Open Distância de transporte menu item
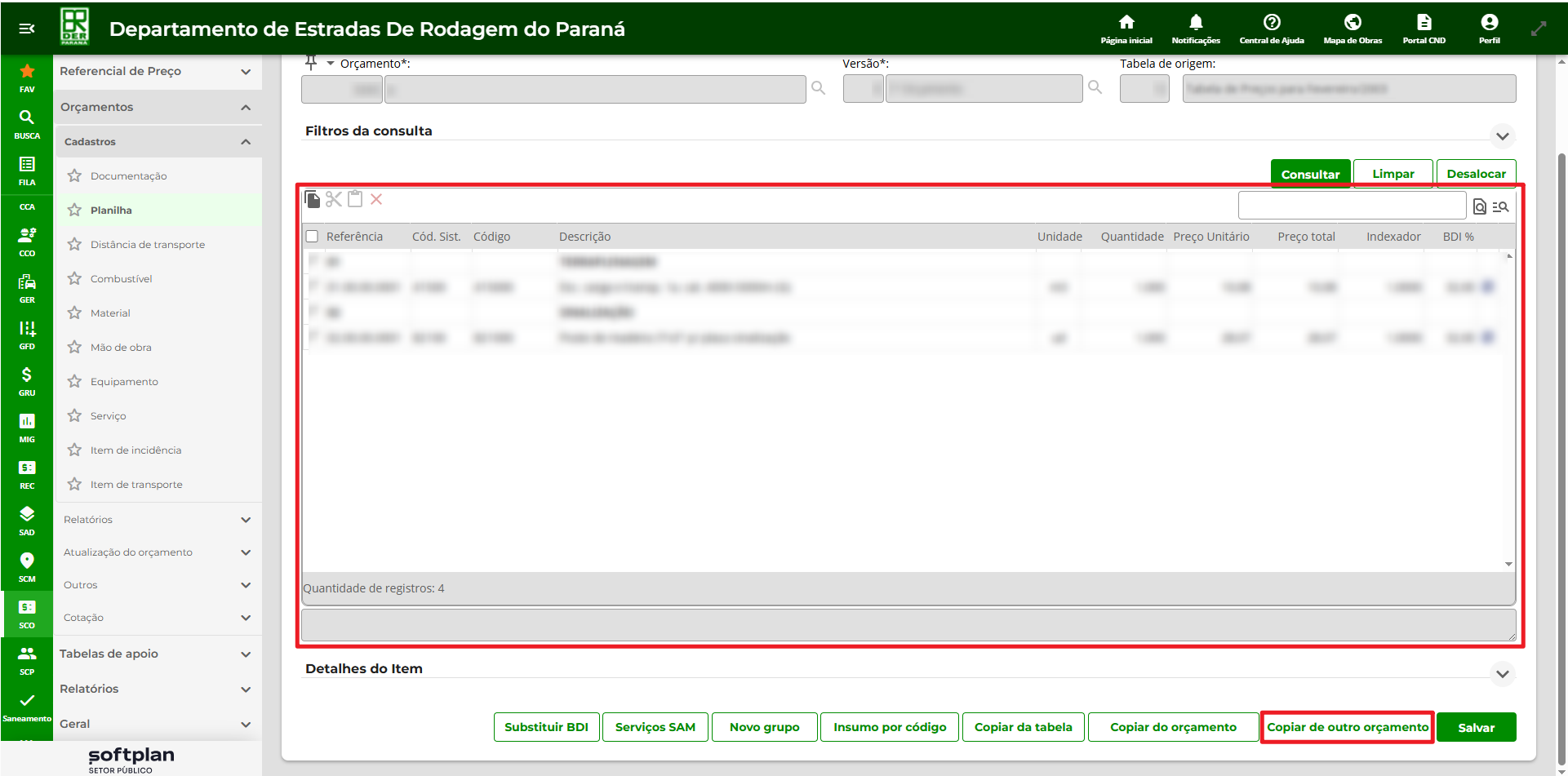This screenshot has width=1568, height=776. click(148, 245)
